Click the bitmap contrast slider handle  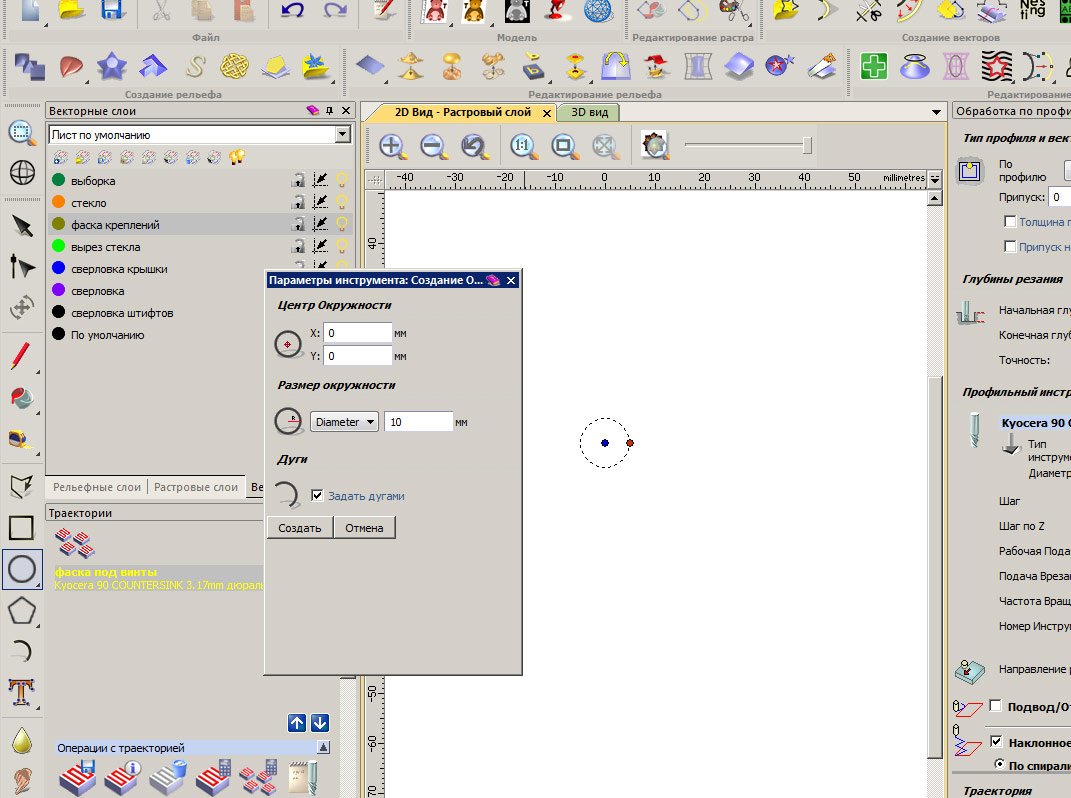[x=807, y=145]
